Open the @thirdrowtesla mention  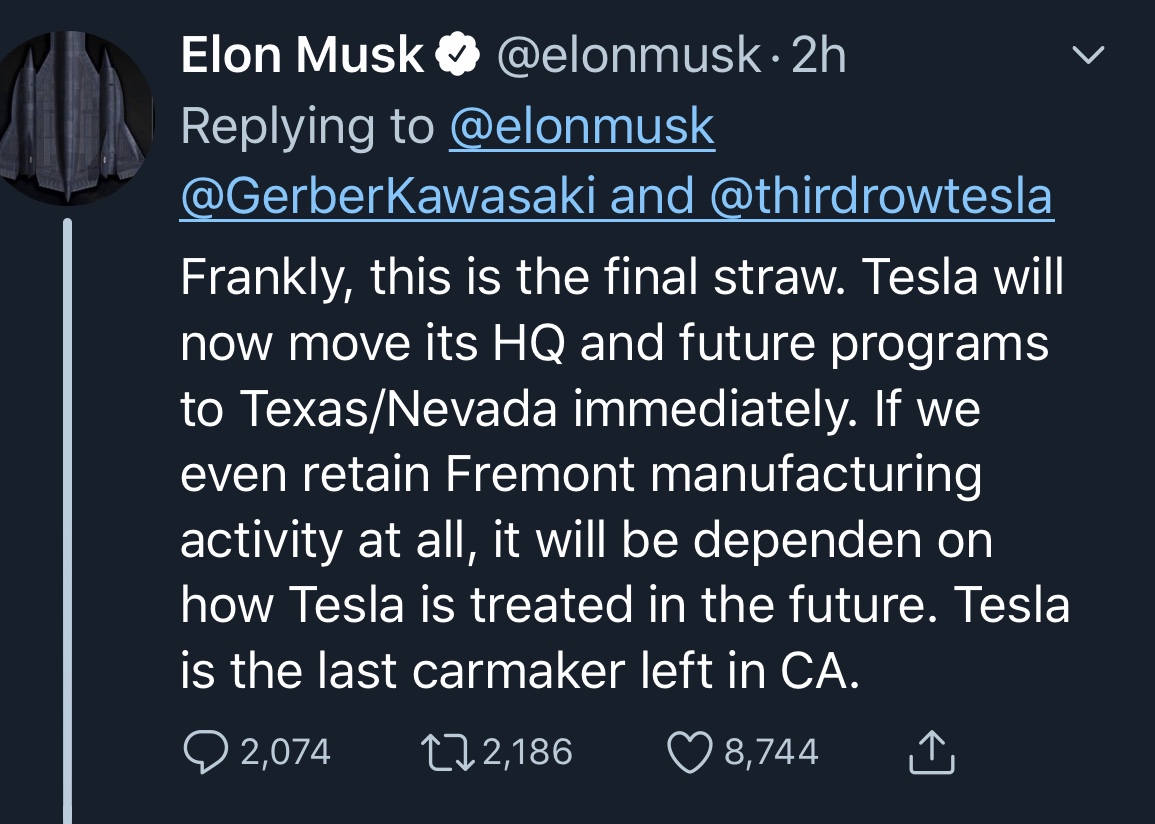(881, 196)
